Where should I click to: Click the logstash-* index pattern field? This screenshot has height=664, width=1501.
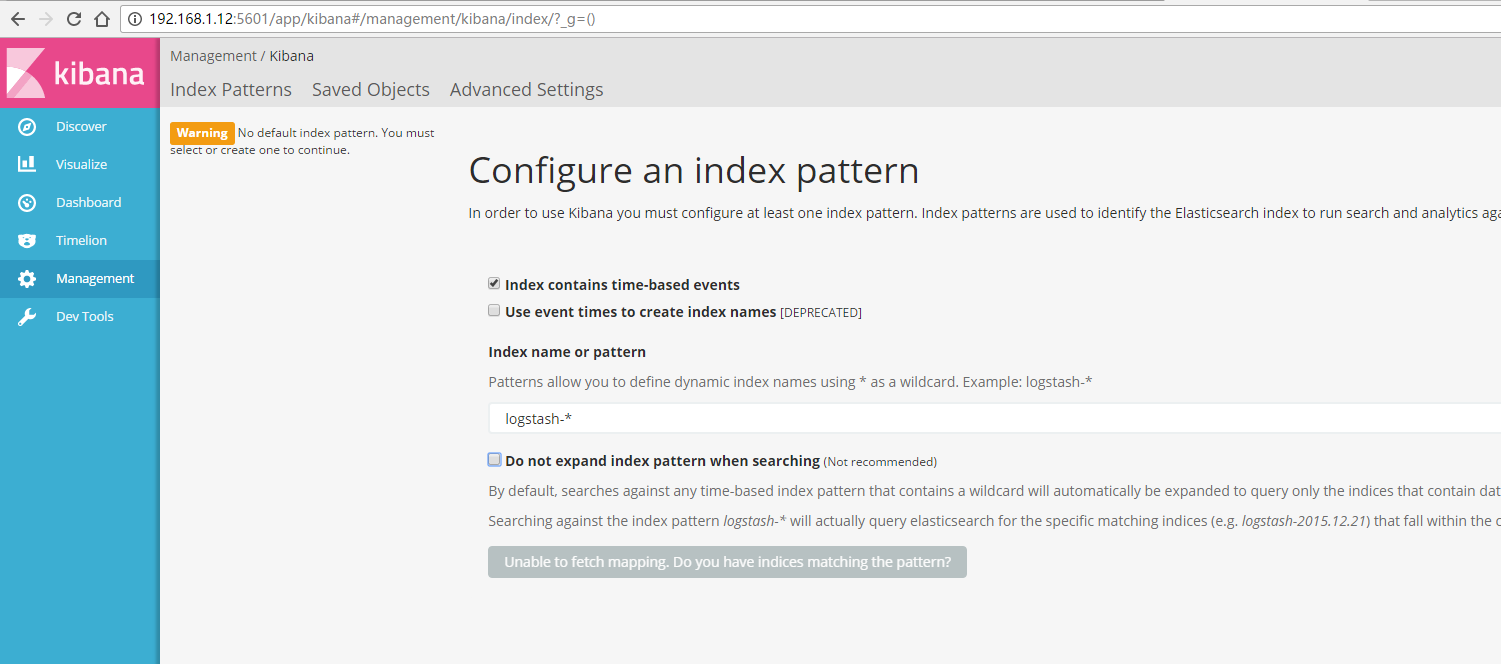(x=994, y=419)
